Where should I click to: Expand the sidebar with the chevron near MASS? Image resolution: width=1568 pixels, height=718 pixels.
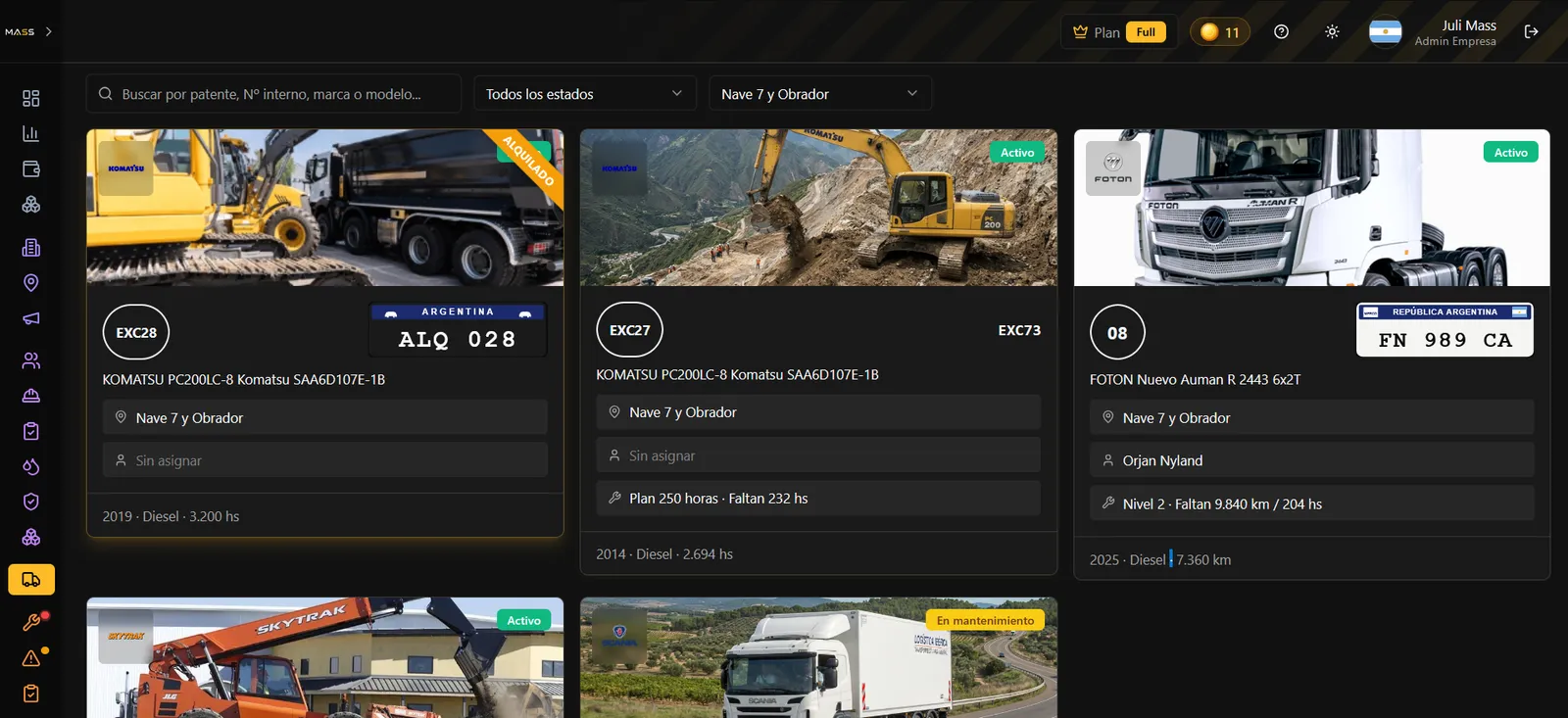[x=49, y=32]
